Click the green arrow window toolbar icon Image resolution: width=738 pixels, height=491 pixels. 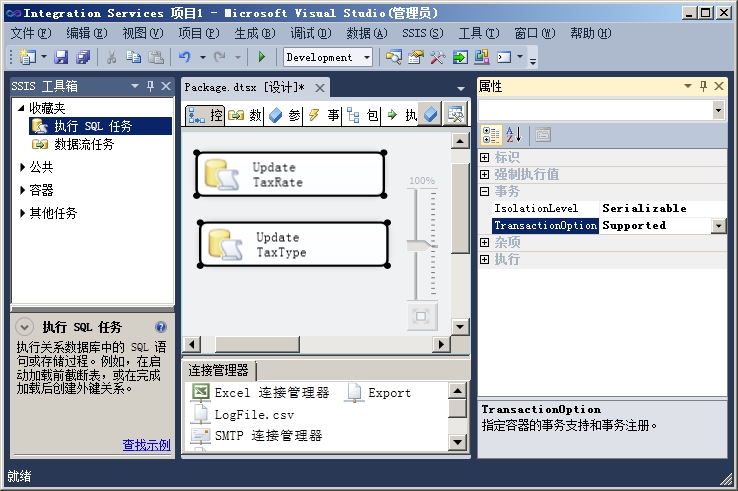tap(460, 57)
